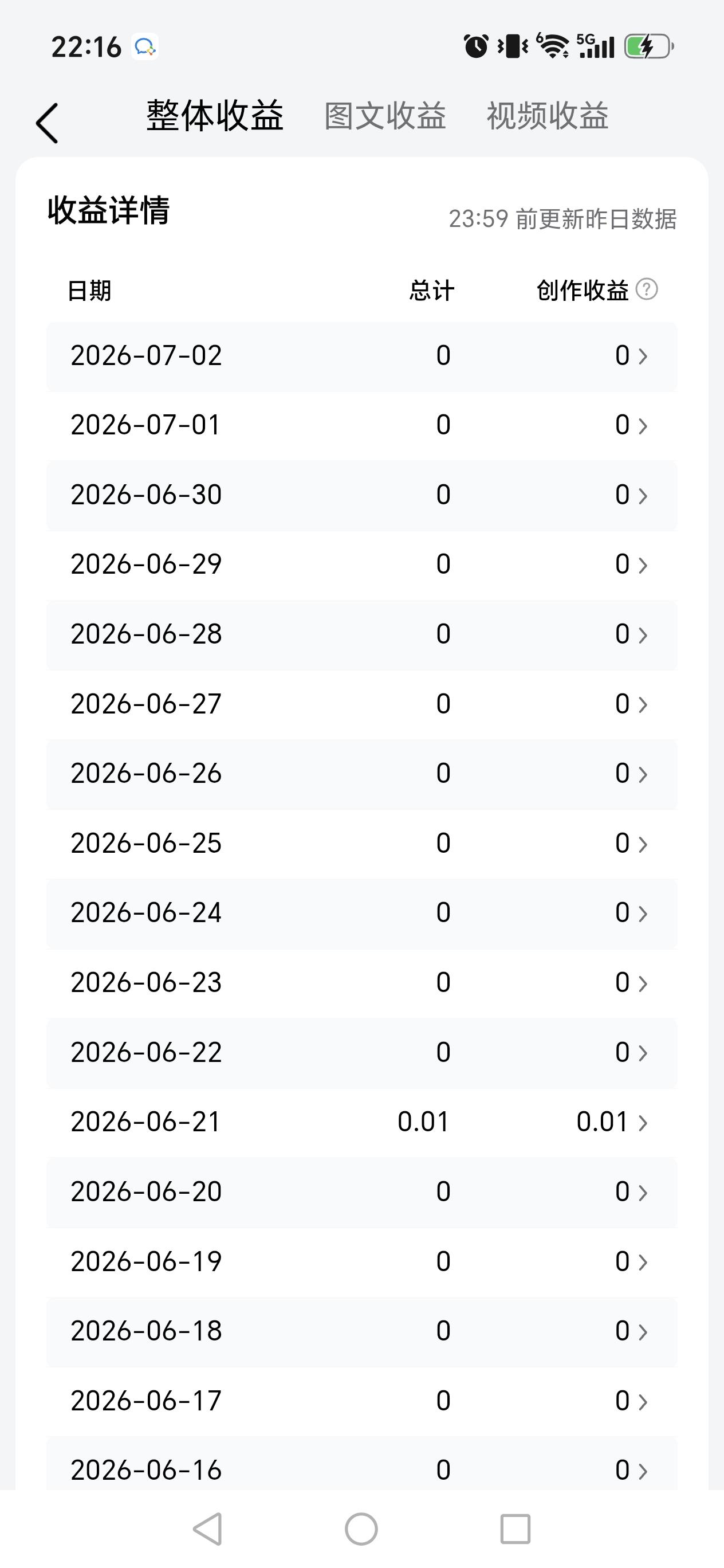Image resolution: width=724 pixels, height=1568 pixels.
Task: Tap the alarm clock status icon
Action: (x=476, y=46)
